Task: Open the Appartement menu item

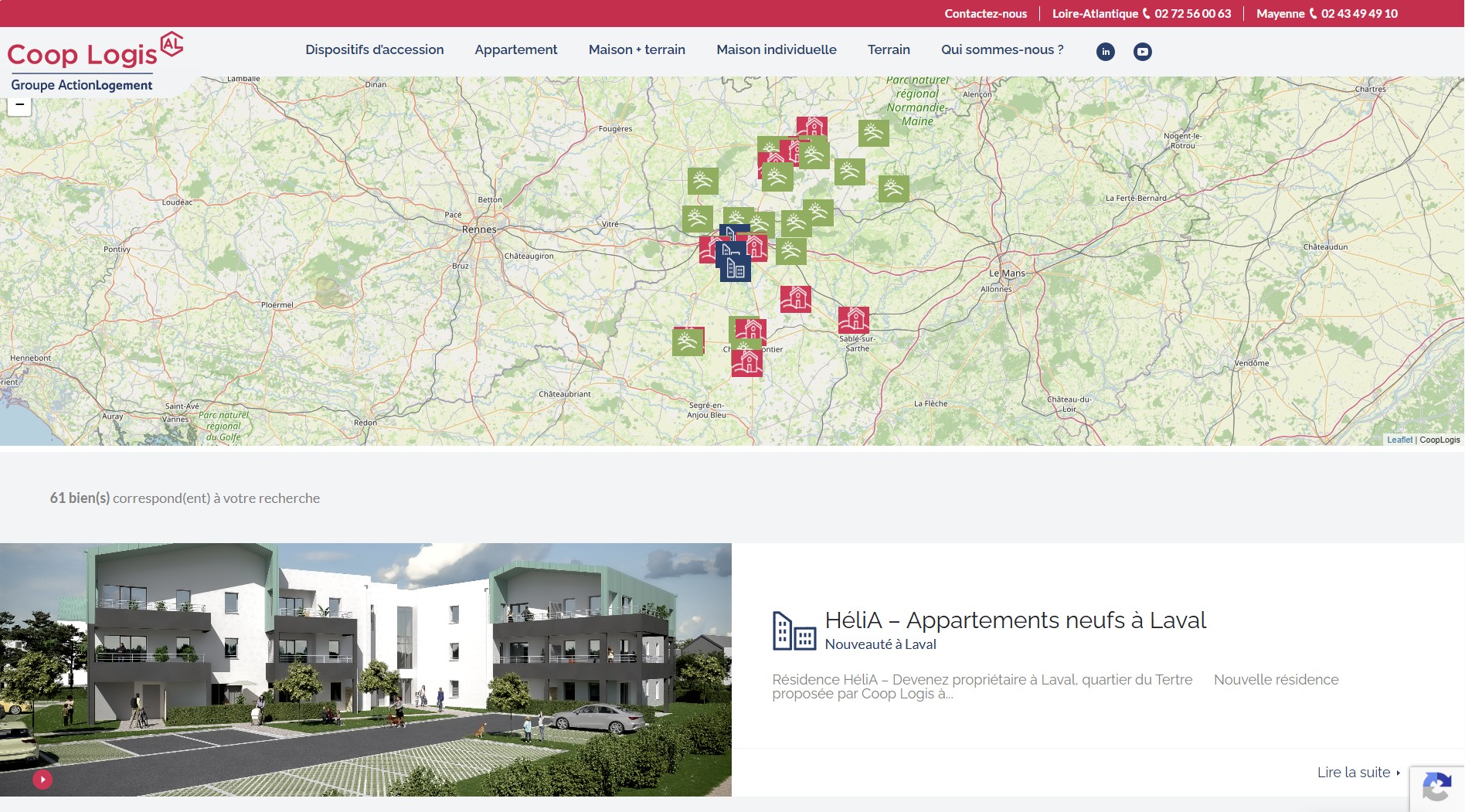Action: (516, 49)
